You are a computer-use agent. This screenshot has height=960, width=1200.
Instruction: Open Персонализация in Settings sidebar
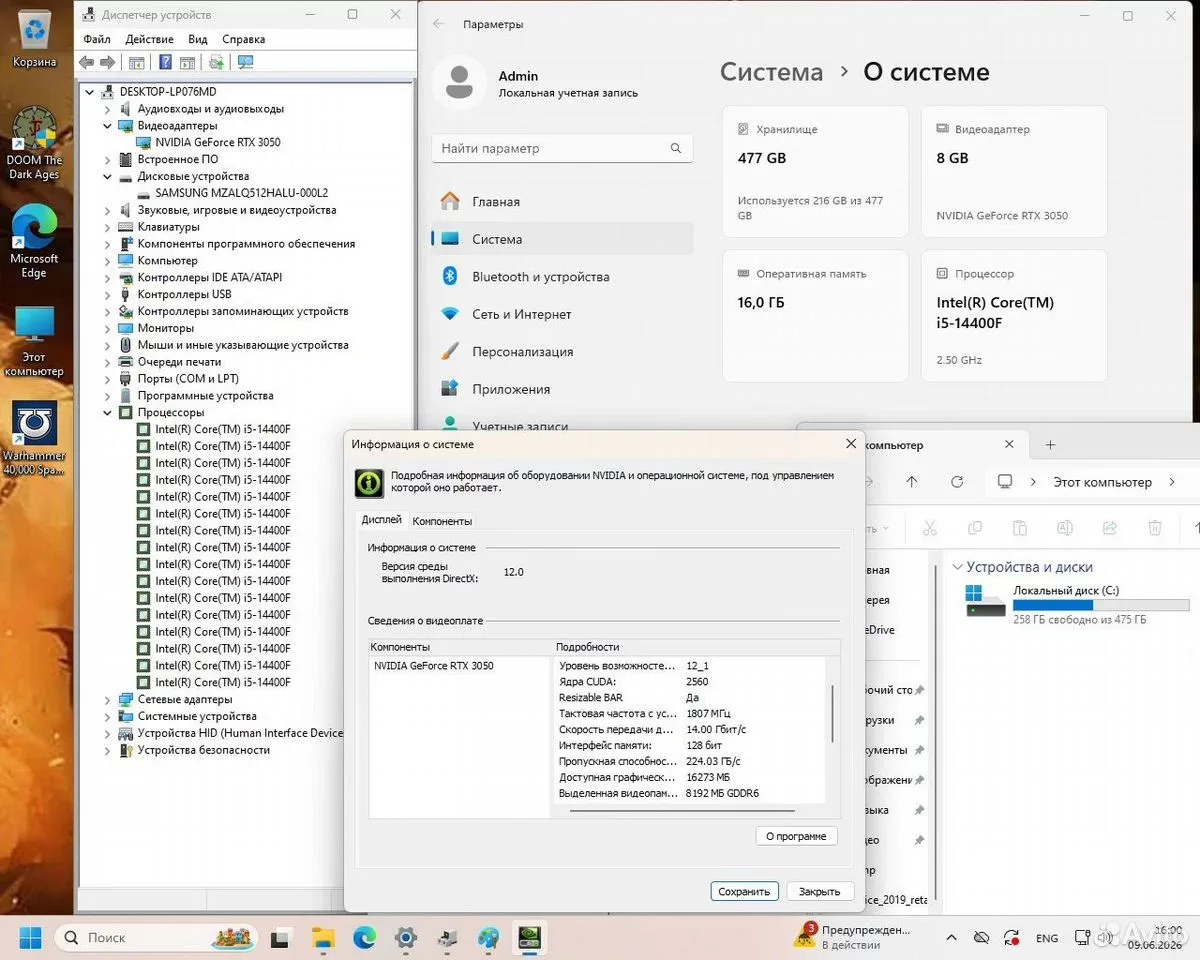pyautogui.click(x=562, y=351)
